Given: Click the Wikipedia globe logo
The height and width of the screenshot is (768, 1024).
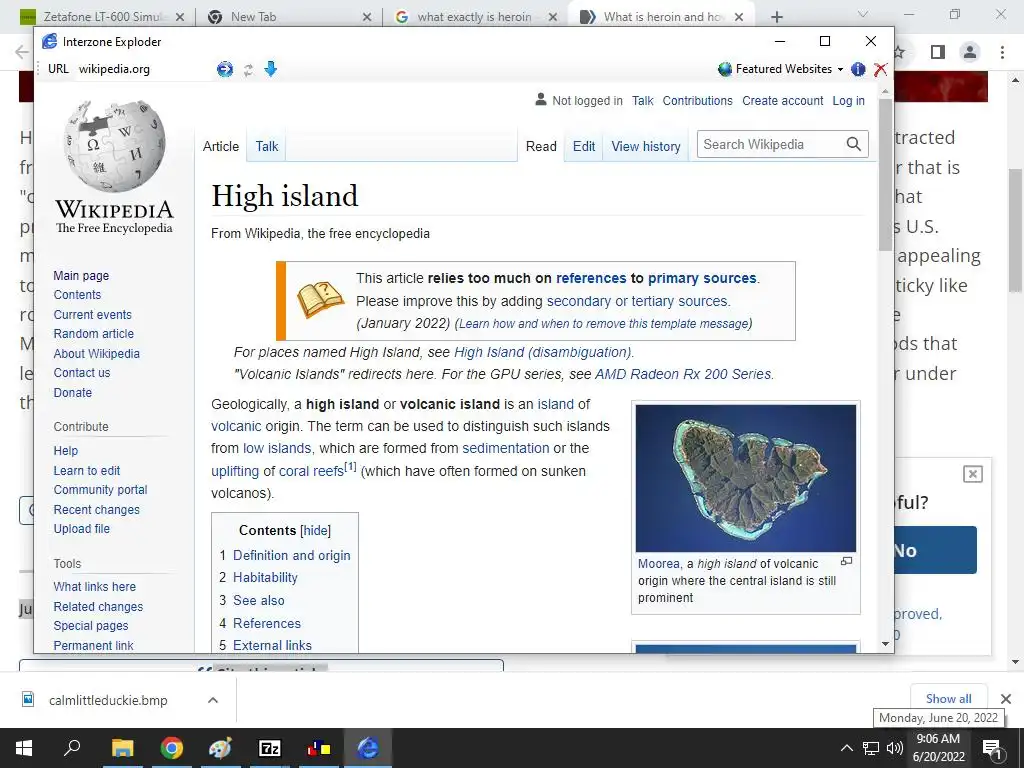Looking at the screenshot, I should click(115, 145).
